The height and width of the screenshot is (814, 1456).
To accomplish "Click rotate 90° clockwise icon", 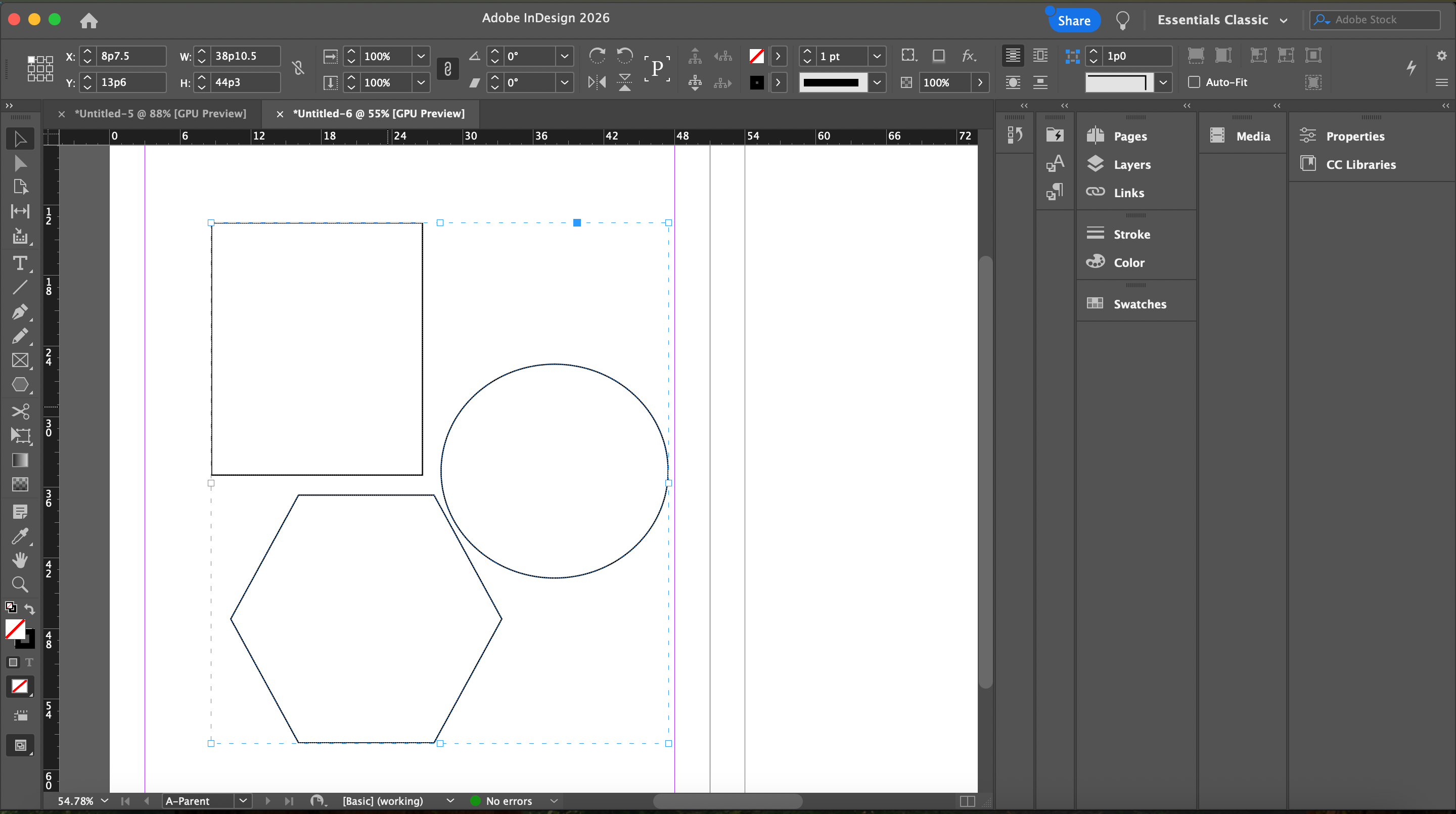I will click(x=597, y=56).
